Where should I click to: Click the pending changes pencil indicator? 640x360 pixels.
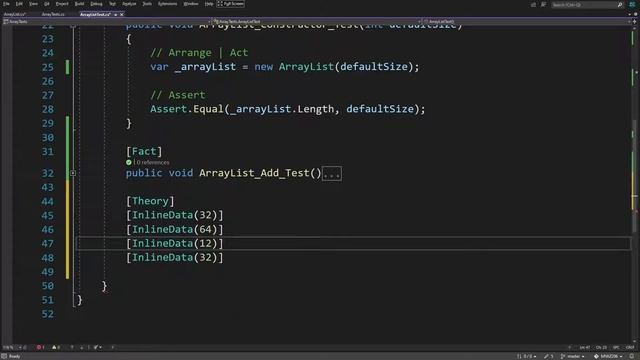(548, 356)
